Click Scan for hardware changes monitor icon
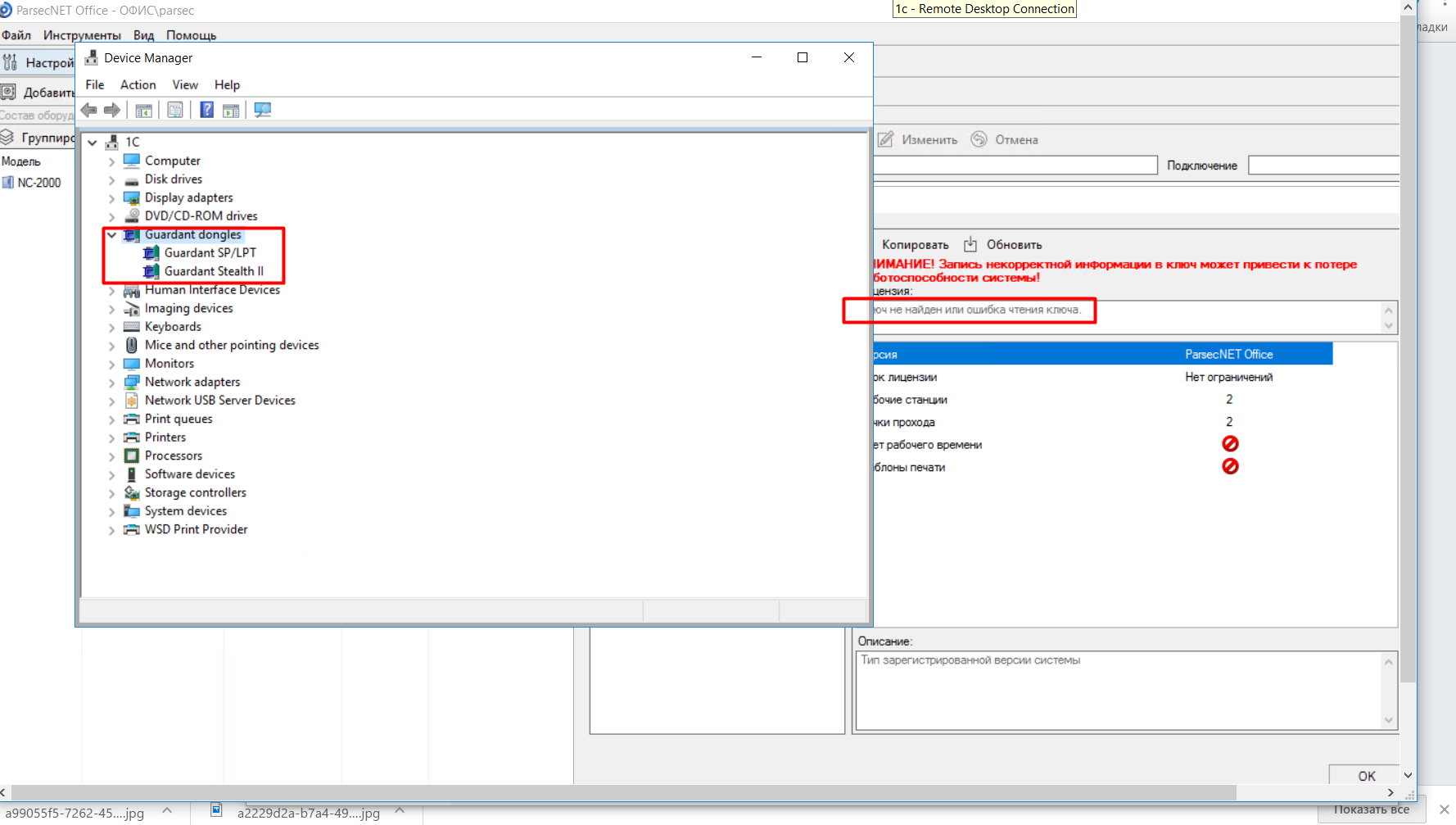 pos(262,110)
